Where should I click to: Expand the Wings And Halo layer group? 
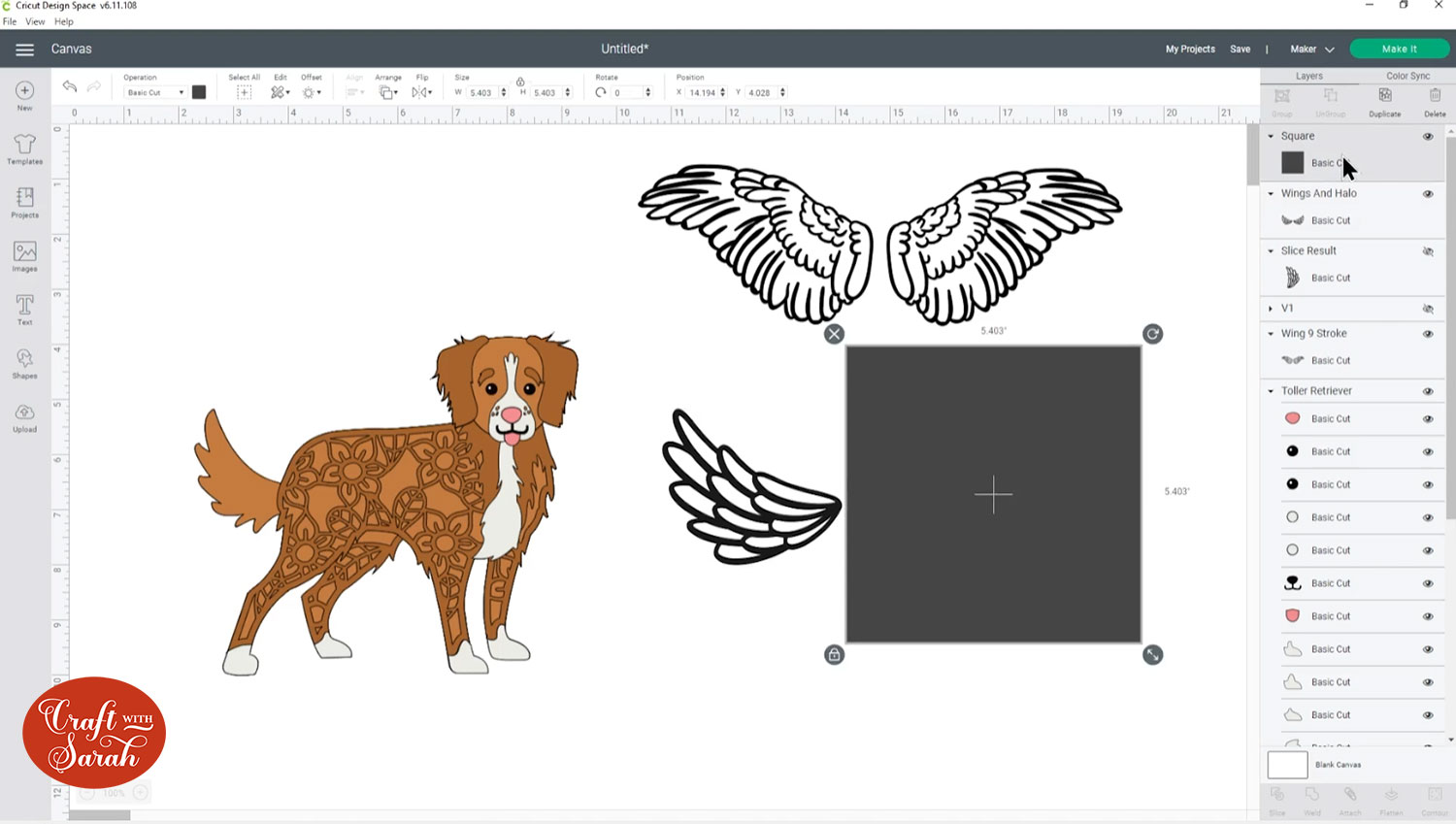pyautogui.click(x=1272, y=193)
